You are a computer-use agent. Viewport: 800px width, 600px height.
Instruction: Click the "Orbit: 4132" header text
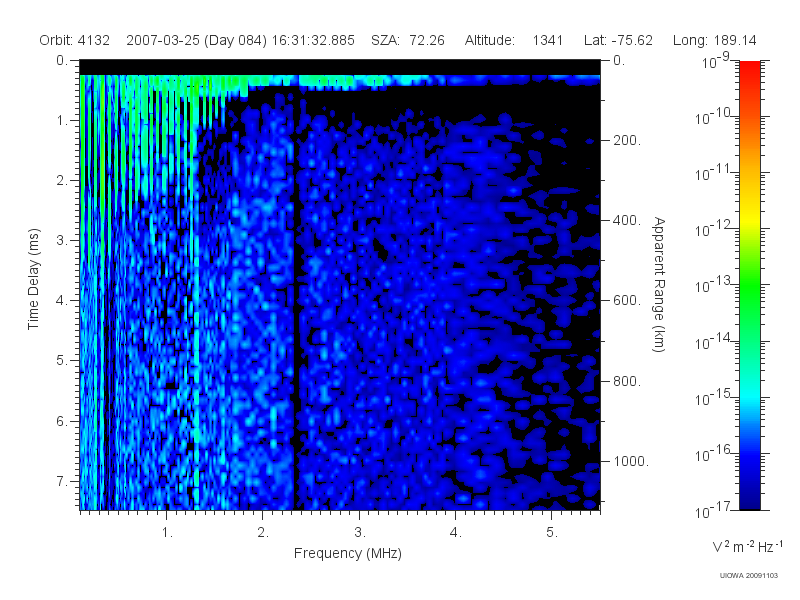[74, 40]
